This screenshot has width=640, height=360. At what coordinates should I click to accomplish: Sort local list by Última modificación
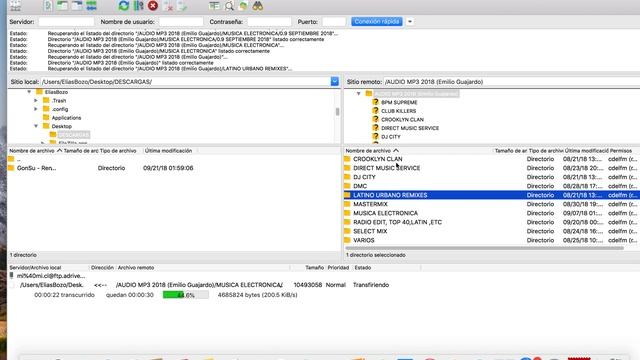pyautogui.click(x=168, y=151)
